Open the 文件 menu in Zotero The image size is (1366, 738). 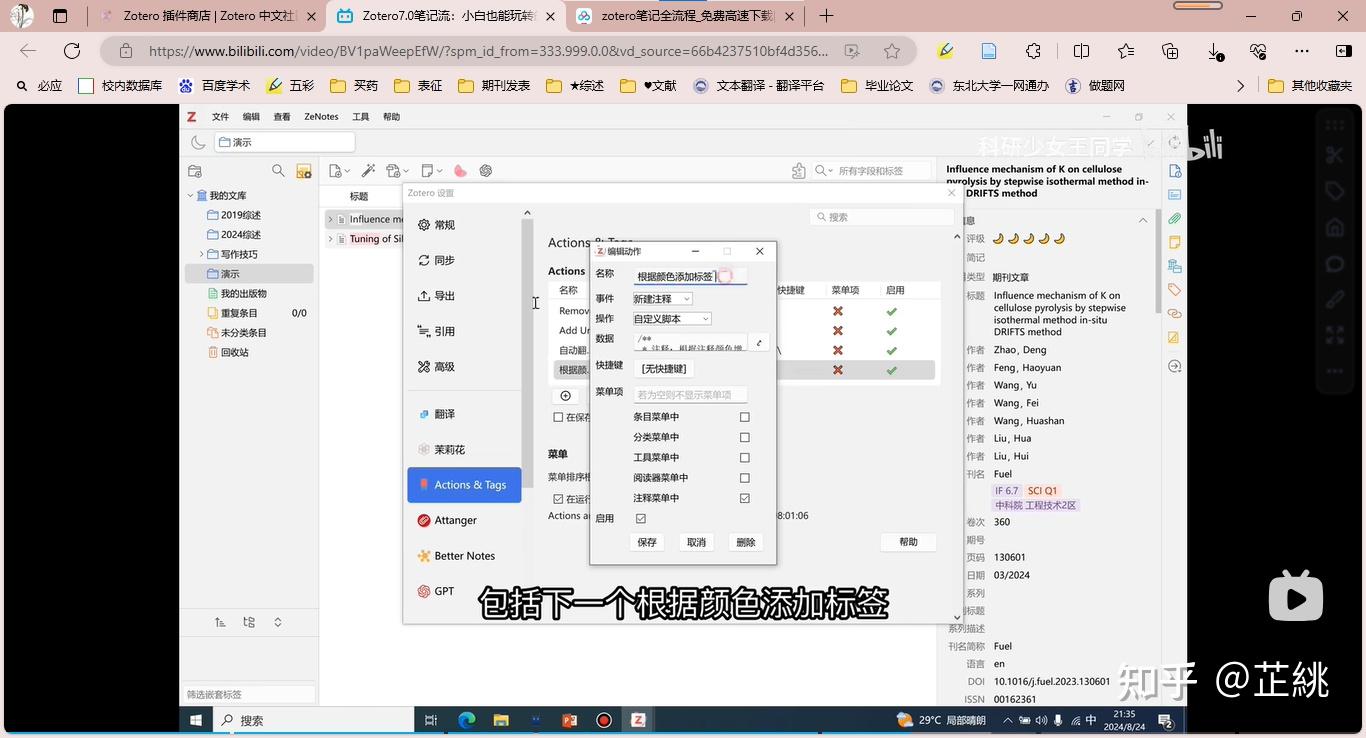click(x=220, y=117)
